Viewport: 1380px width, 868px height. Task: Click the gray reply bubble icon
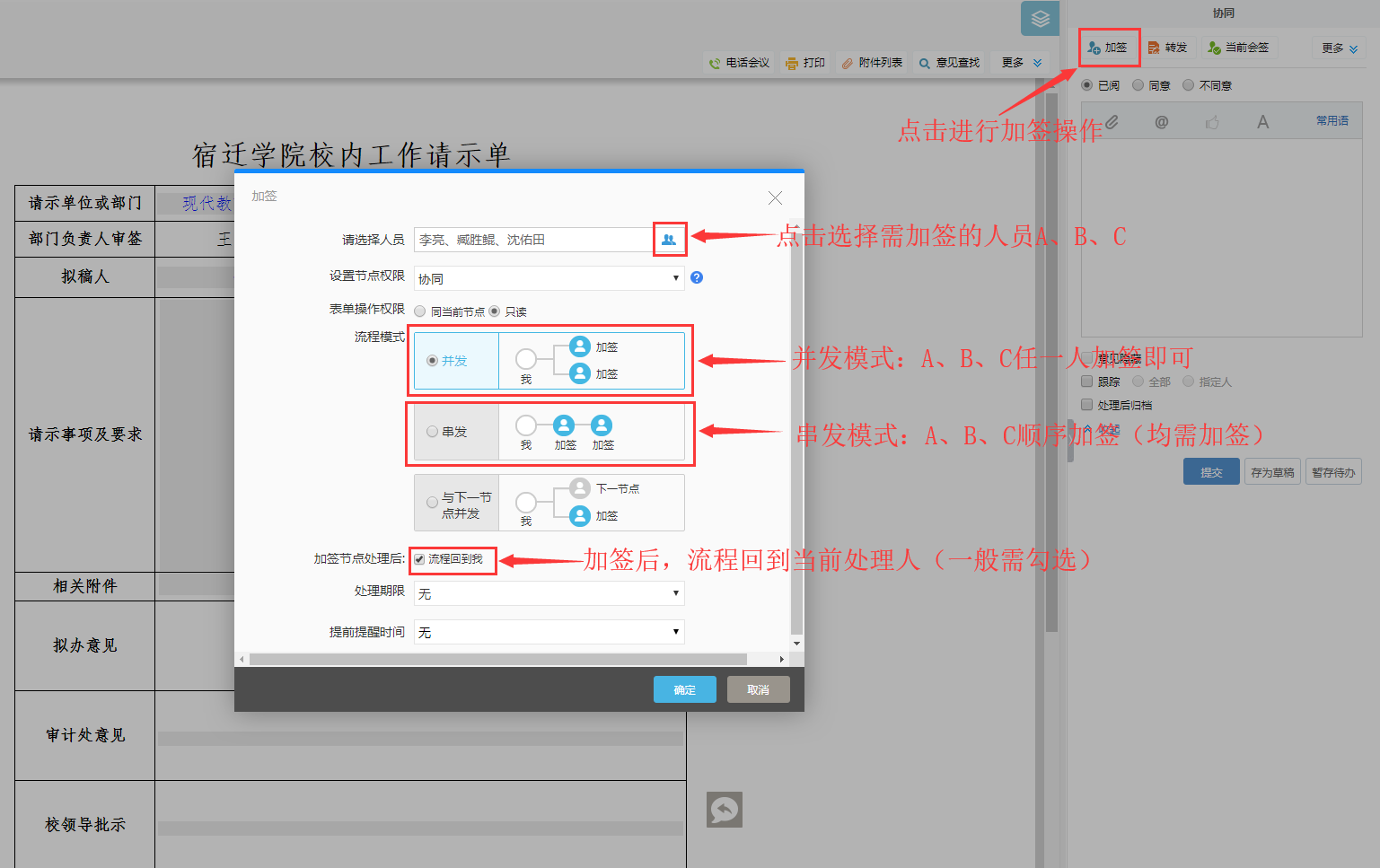(724, 810)
